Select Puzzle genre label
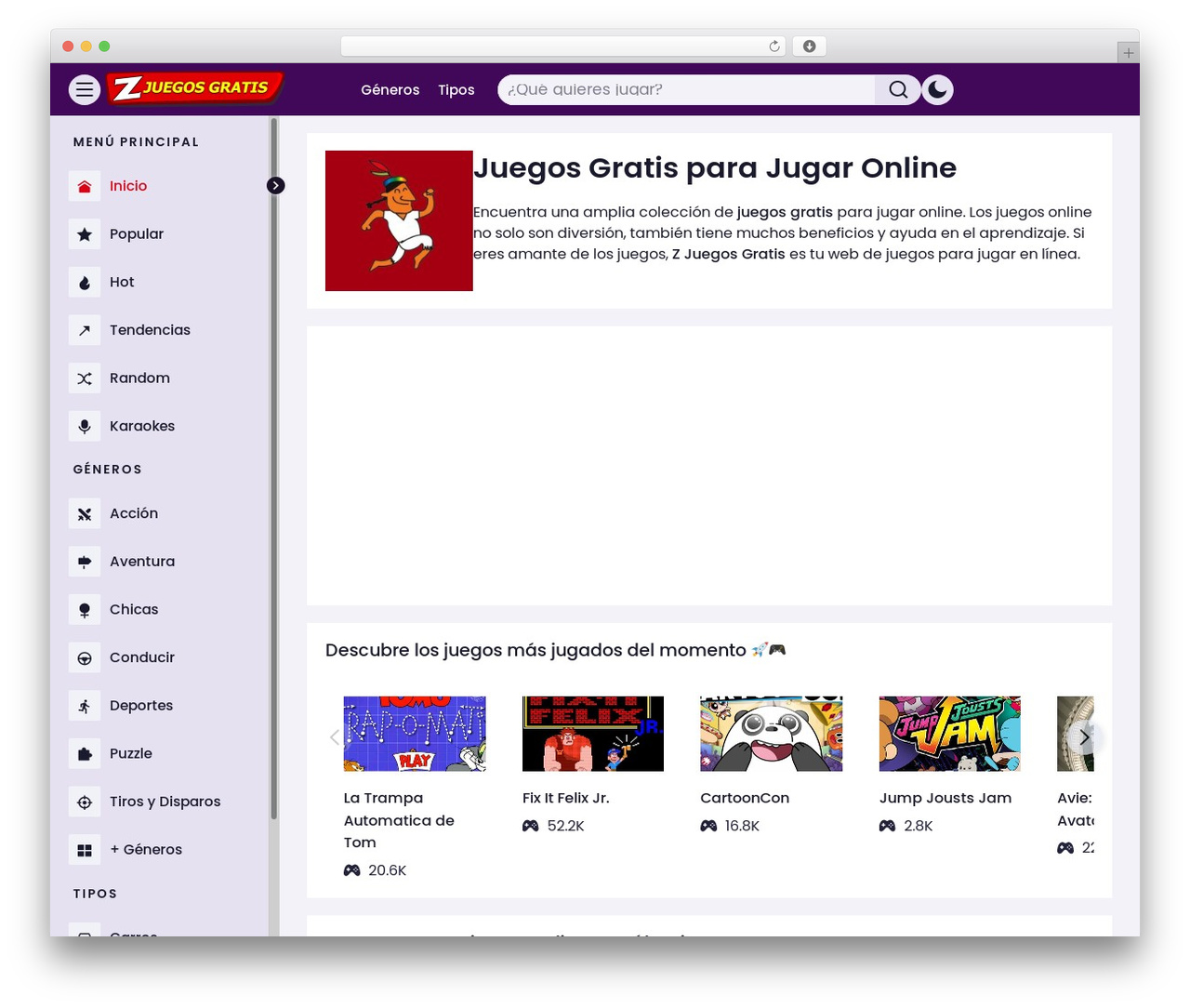Screen dimensions: 1190x1008 (131, 754)
